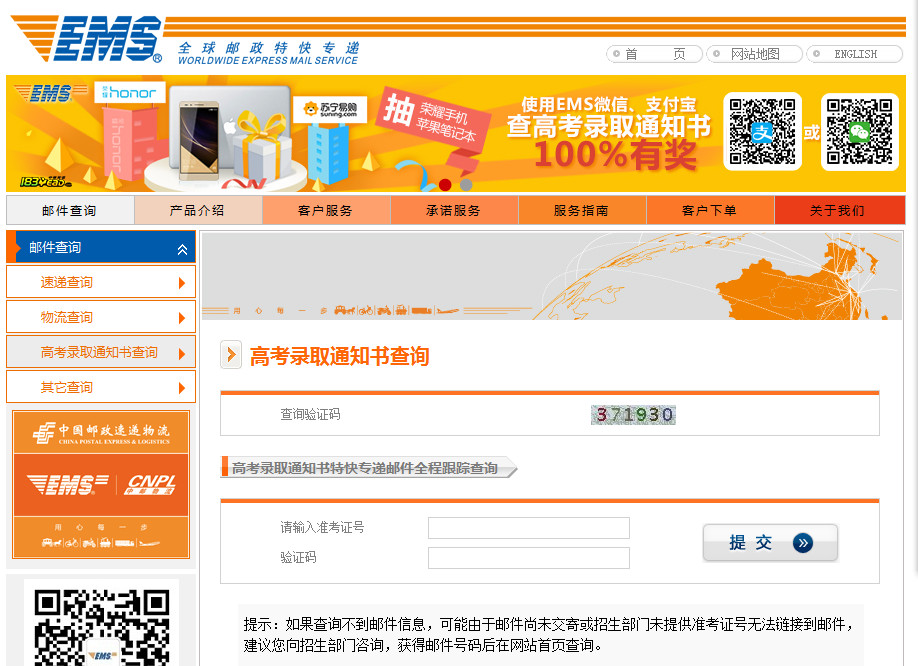Expand the 速递查询 sidebar item

[181, 283]
